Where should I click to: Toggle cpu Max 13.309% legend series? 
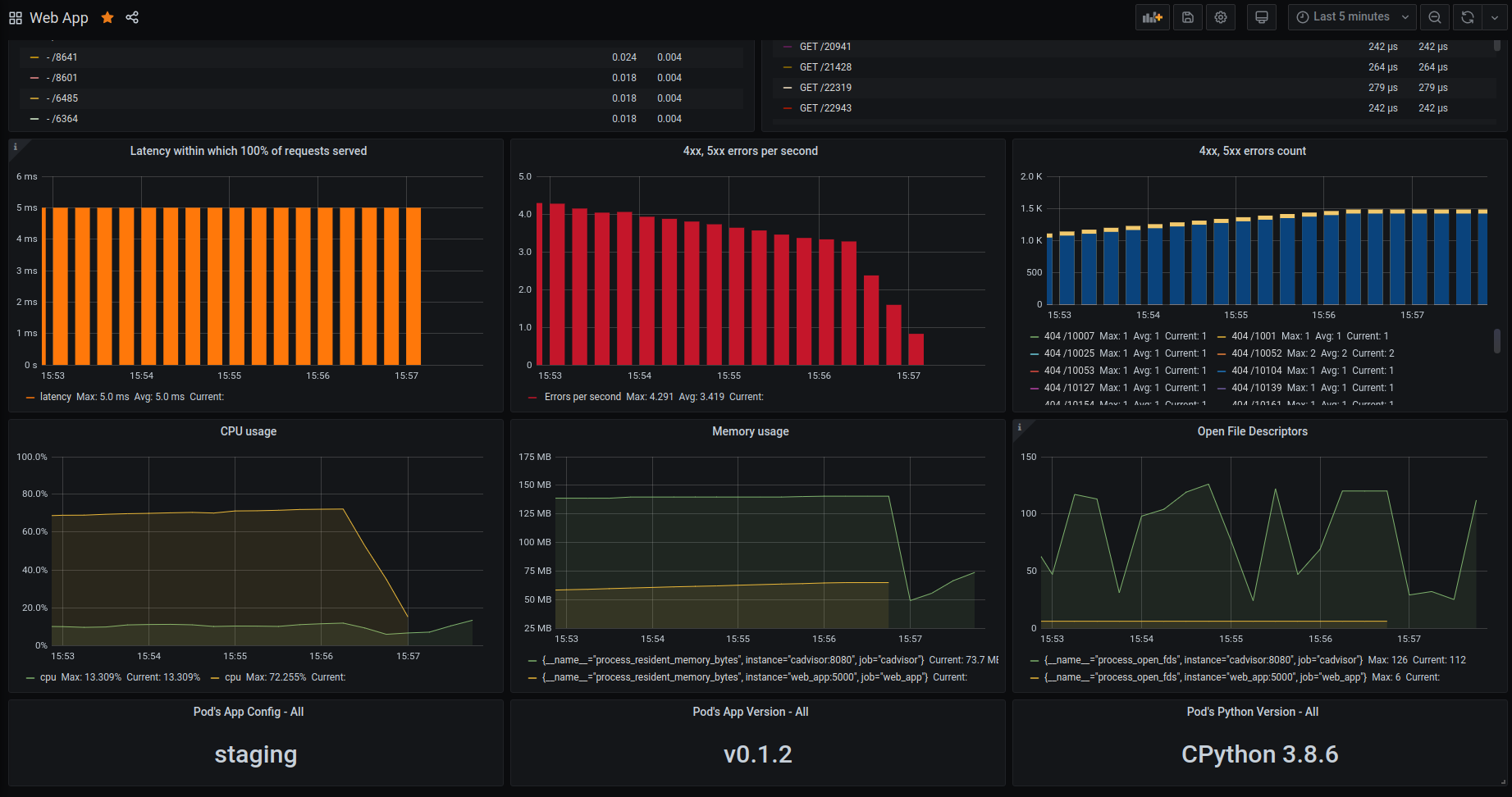point(48,677)
